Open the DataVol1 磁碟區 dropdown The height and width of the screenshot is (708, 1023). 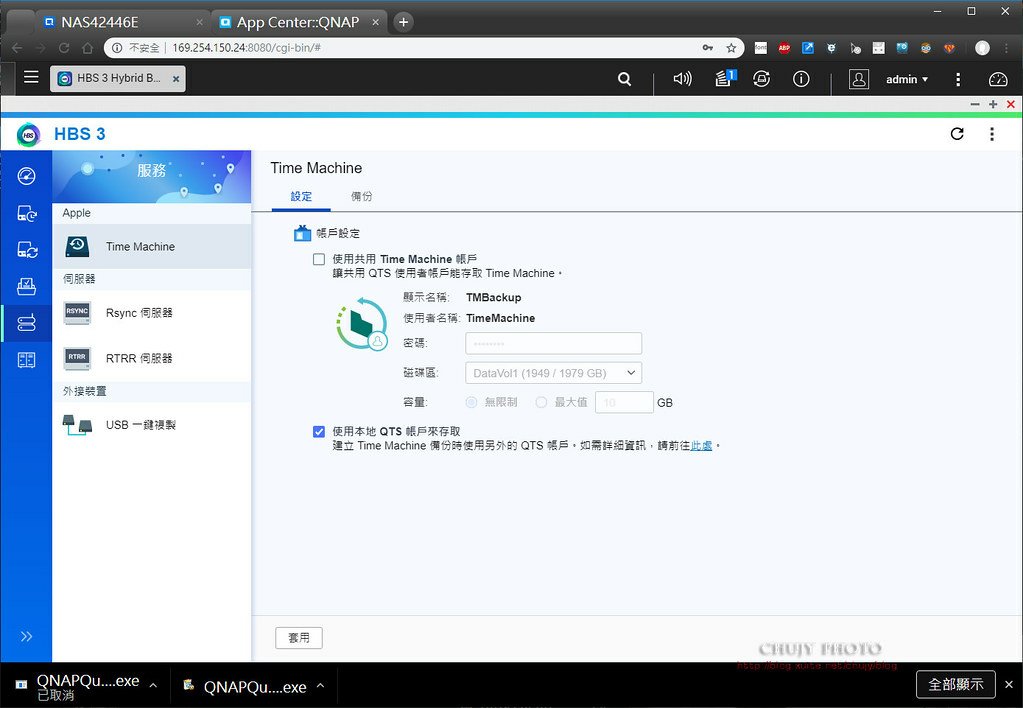point(553,373)
